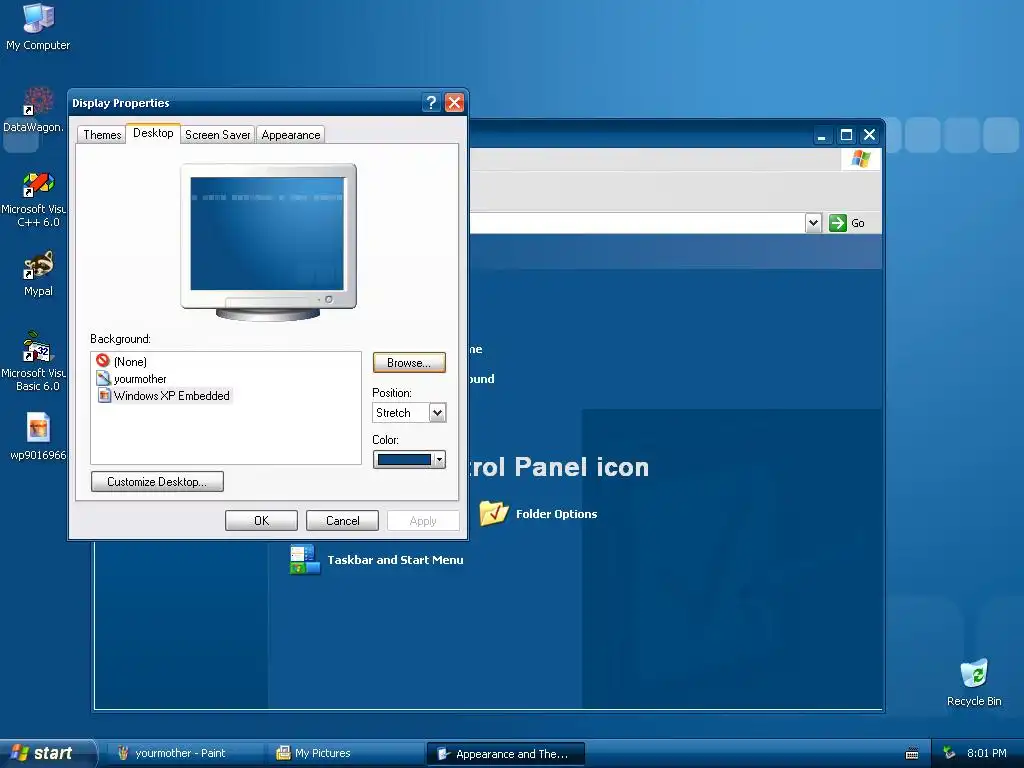The width and height of the screenshot is (1024, 768).
Task: Switch to the Screen Saver tab
Action: 217,135
